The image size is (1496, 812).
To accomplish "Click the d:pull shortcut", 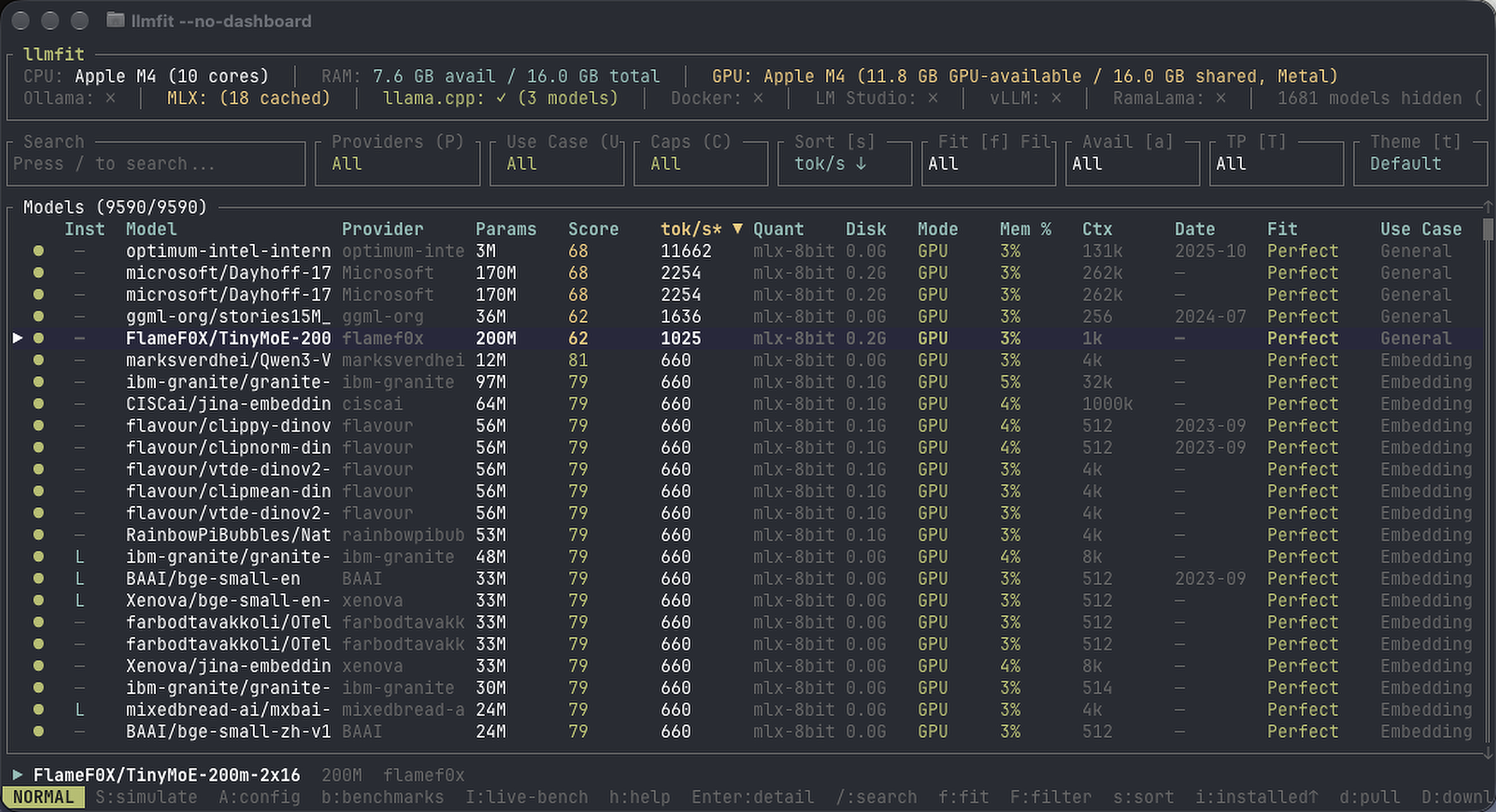I will point(1369,797).
